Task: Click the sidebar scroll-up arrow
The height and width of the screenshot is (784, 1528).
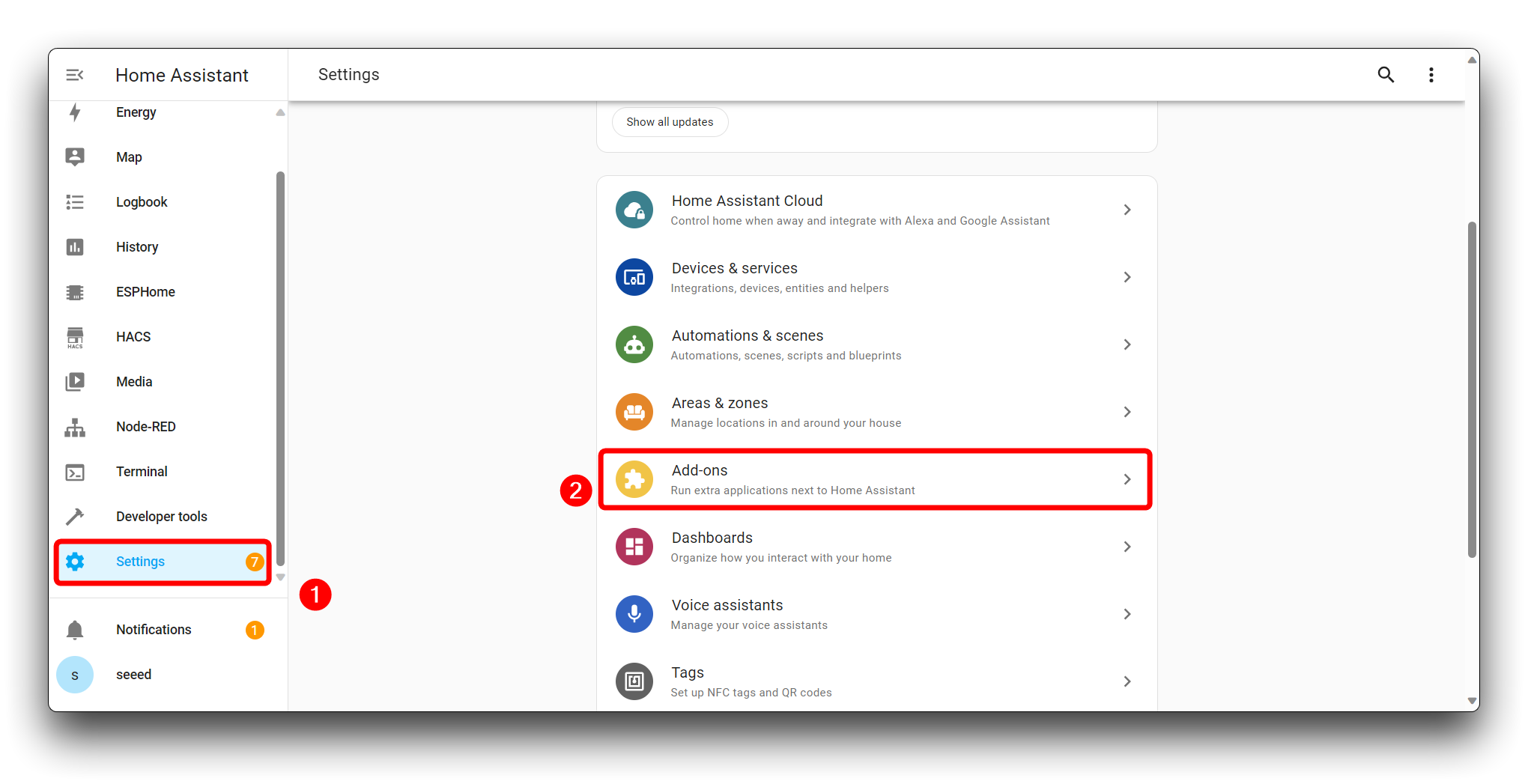Action: point(280,112)
